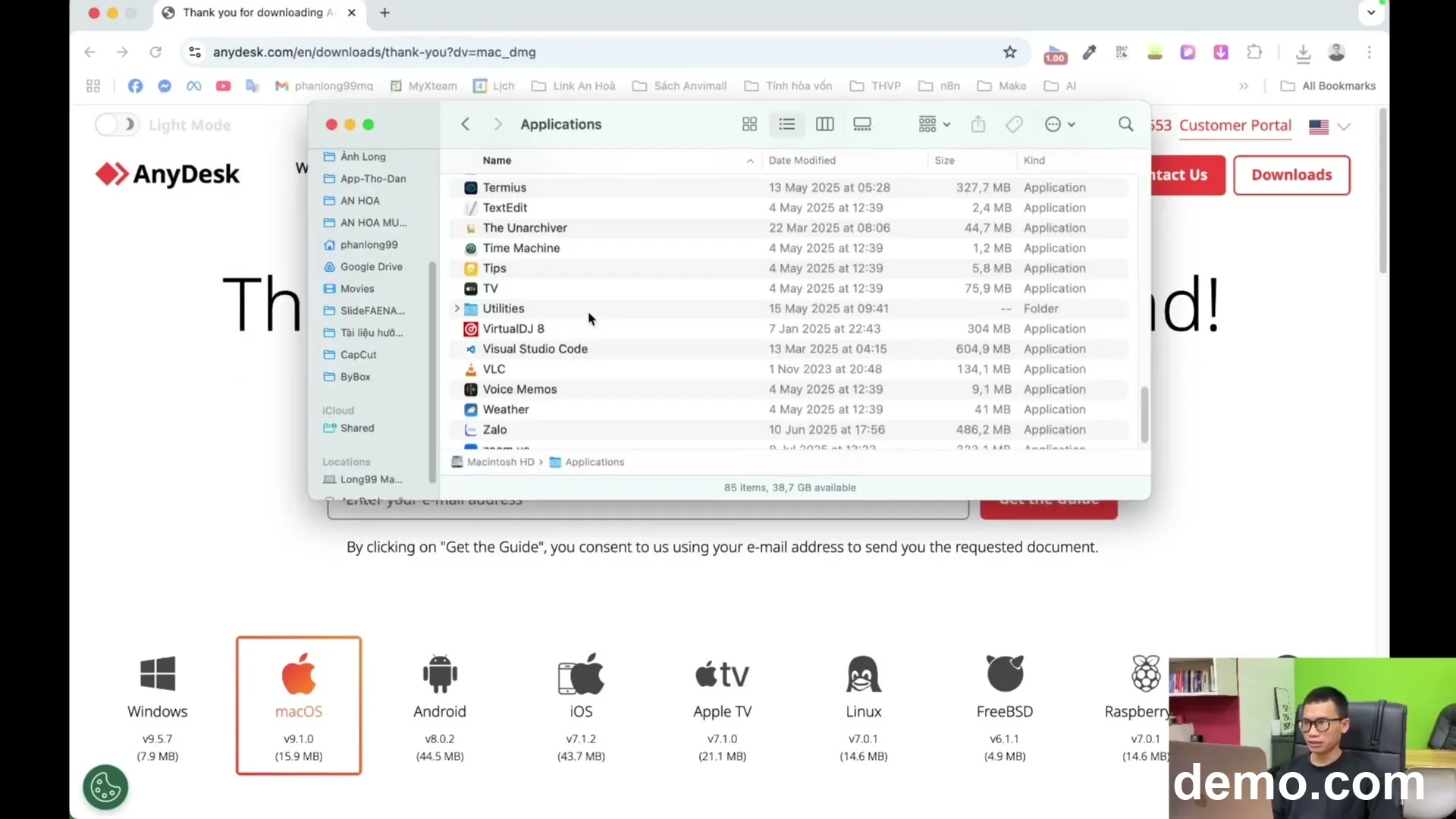This screenshot has width=1456, height=819.
Task: Select the Android download option
Action: coord(440,705)
